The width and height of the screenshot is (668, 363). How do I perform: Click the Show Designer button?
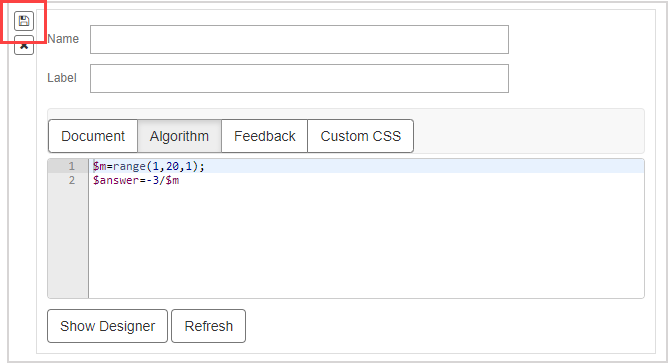tap(107, 326)
